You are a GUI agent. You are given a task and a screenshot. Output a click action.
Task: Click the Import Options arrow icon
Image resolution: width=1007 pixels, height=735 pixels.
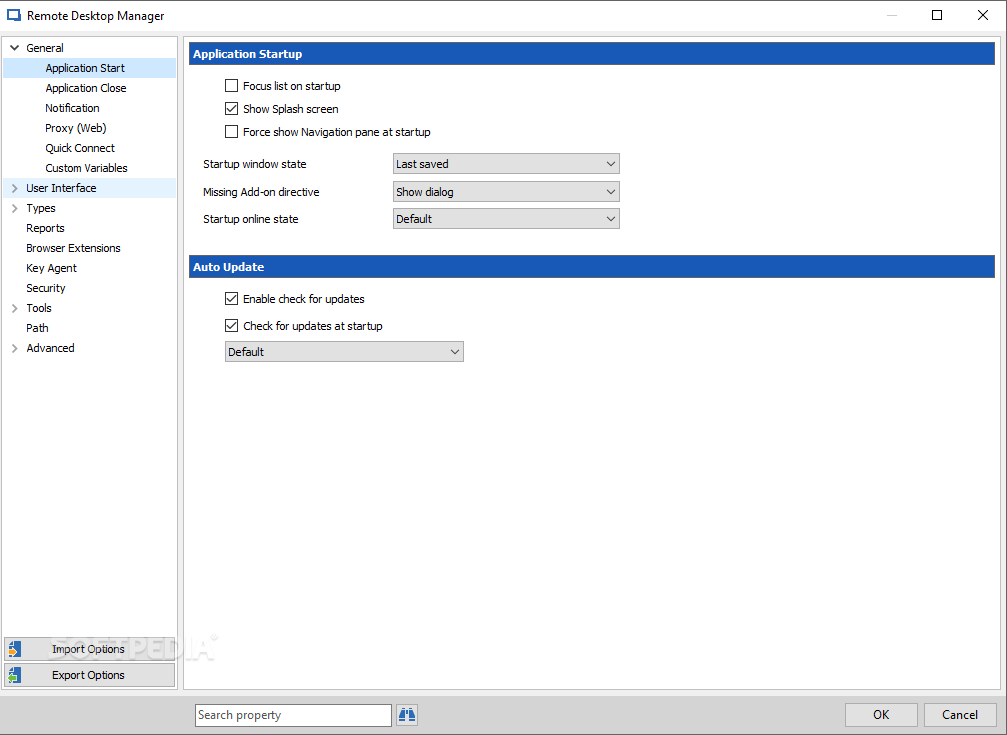pos(15,649)
